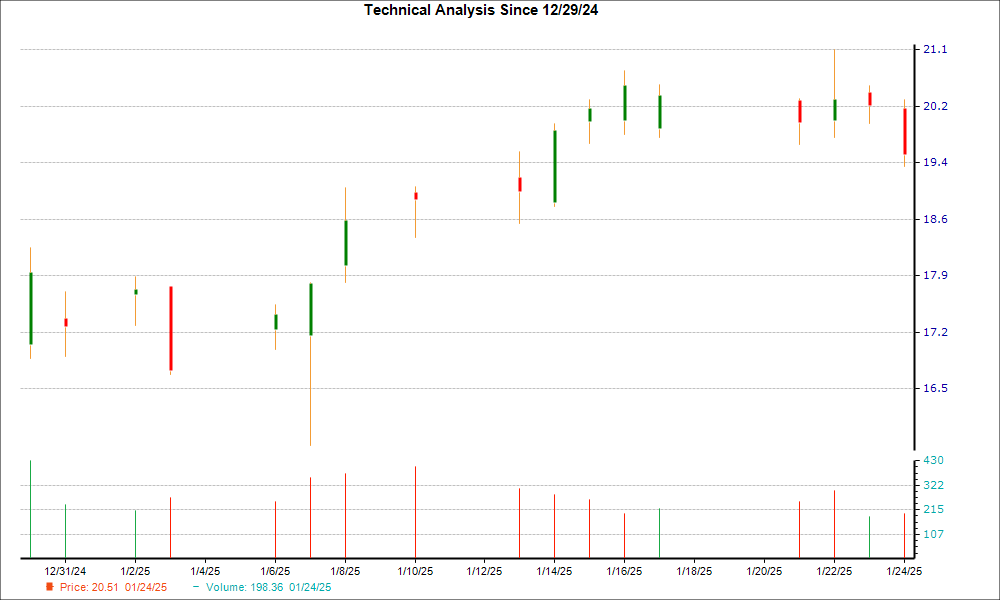Select the green candlestick on 1/14/25
Viewport: 1000px width, 600px height.
tap(554, 165)
